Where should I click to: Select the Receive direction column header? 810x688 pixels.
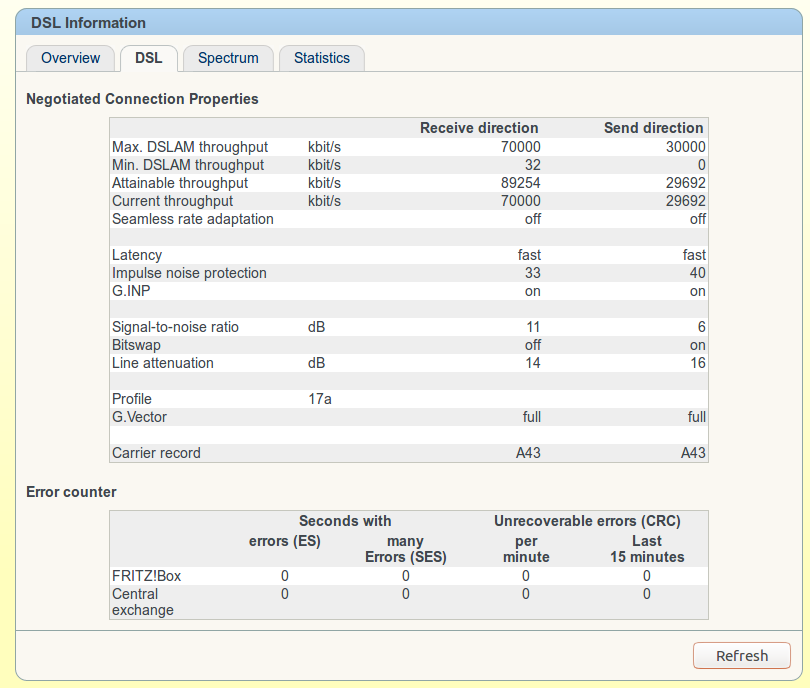pyautogui.click(x=479, y=128)
